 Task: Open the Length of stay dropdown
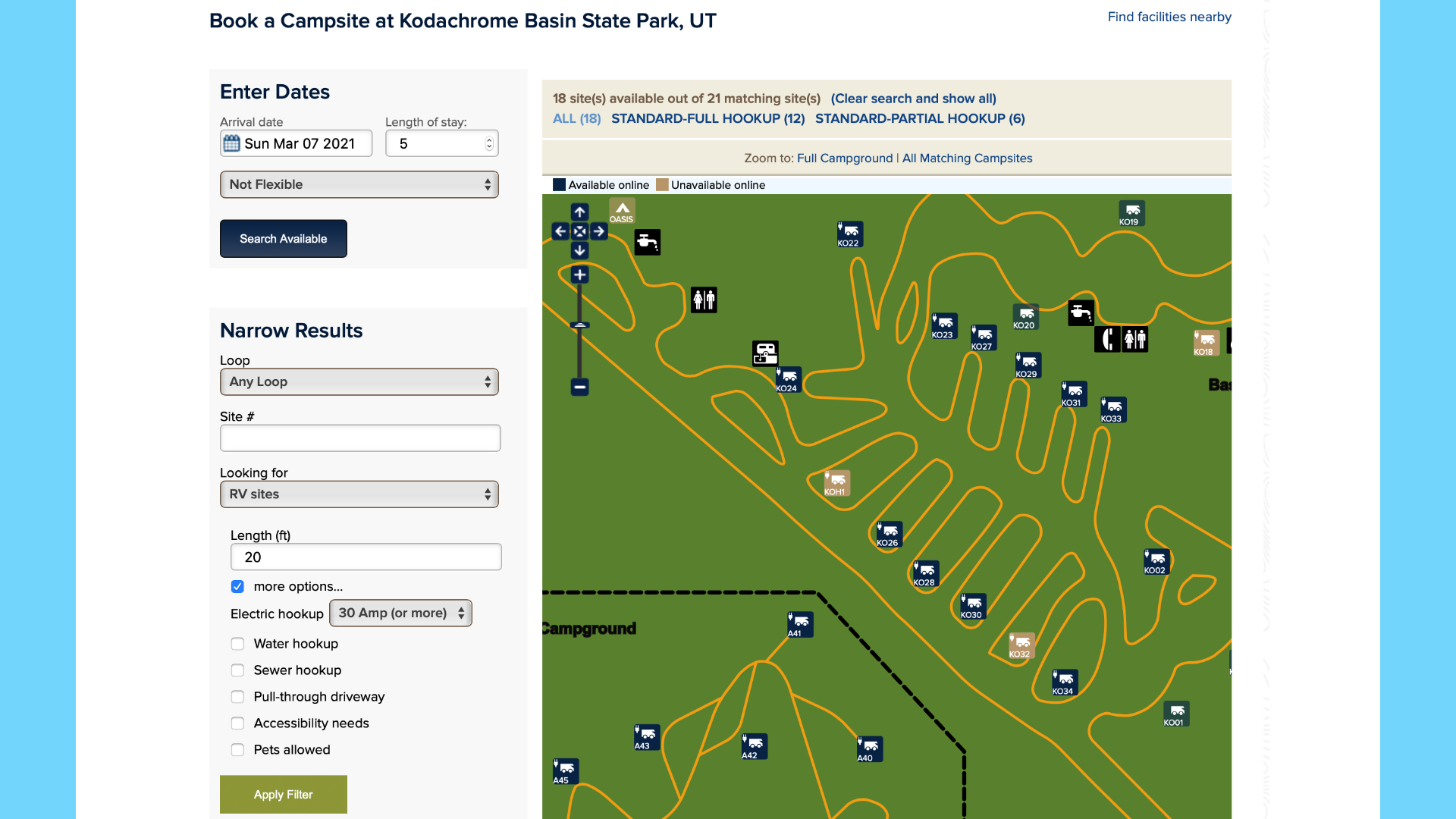441,143
